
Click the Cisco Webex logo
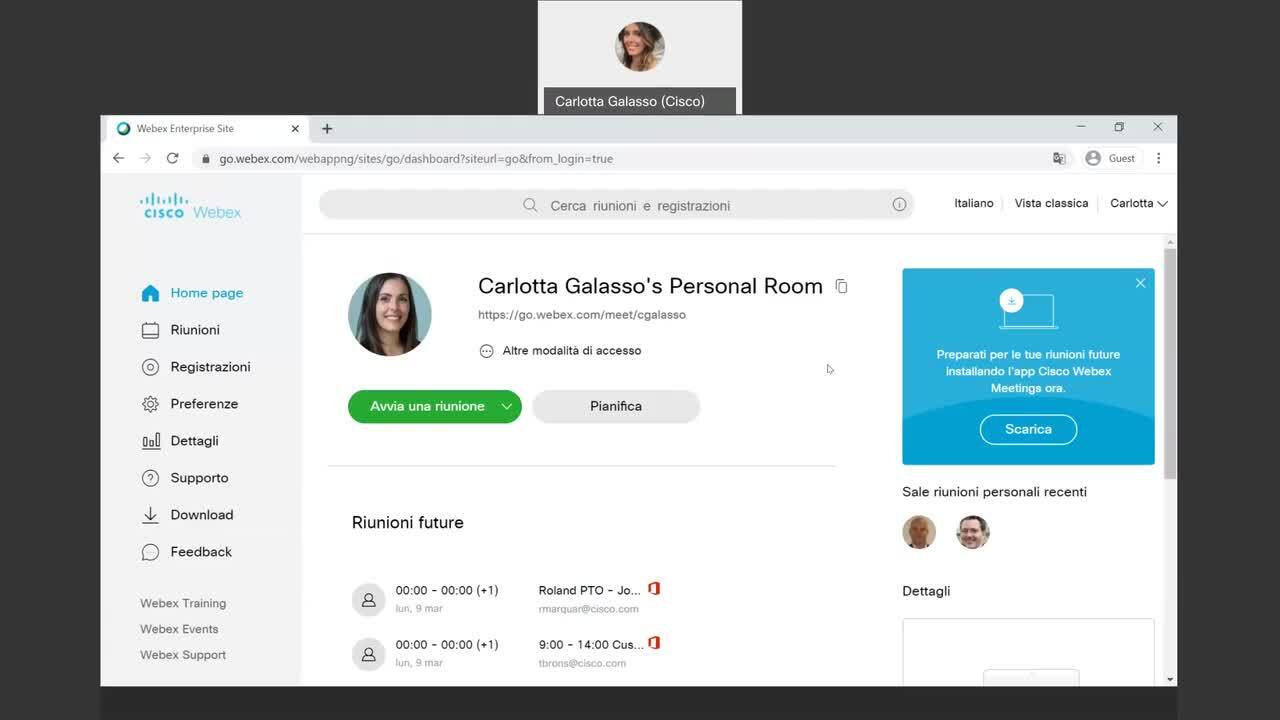pos(190,206)
